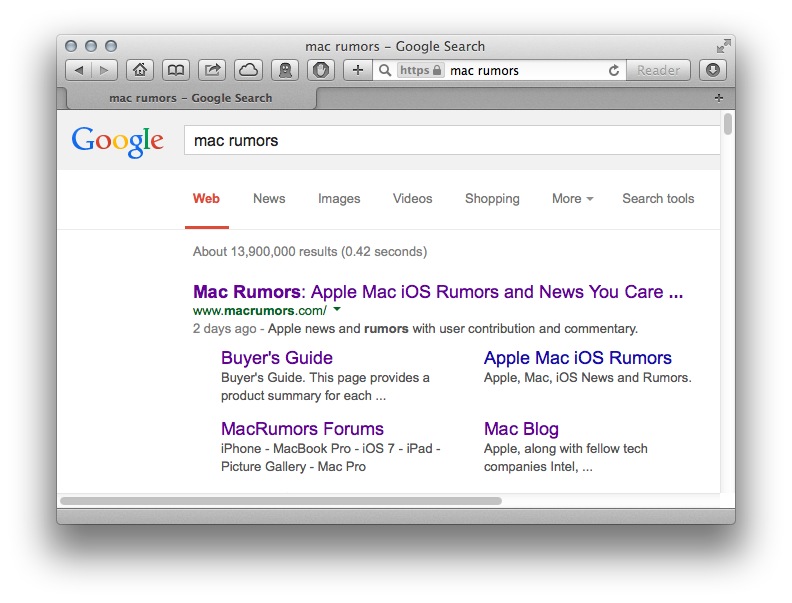Screen dimensions: 792x603
Task: Select the Web search tab
Action: (206, 198)
